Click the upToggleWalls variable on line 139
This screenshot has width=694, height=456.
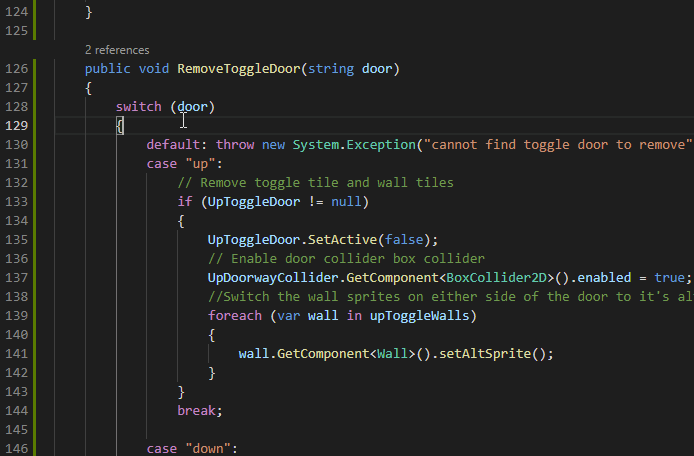pyautogui.click(x=419, y=316)
